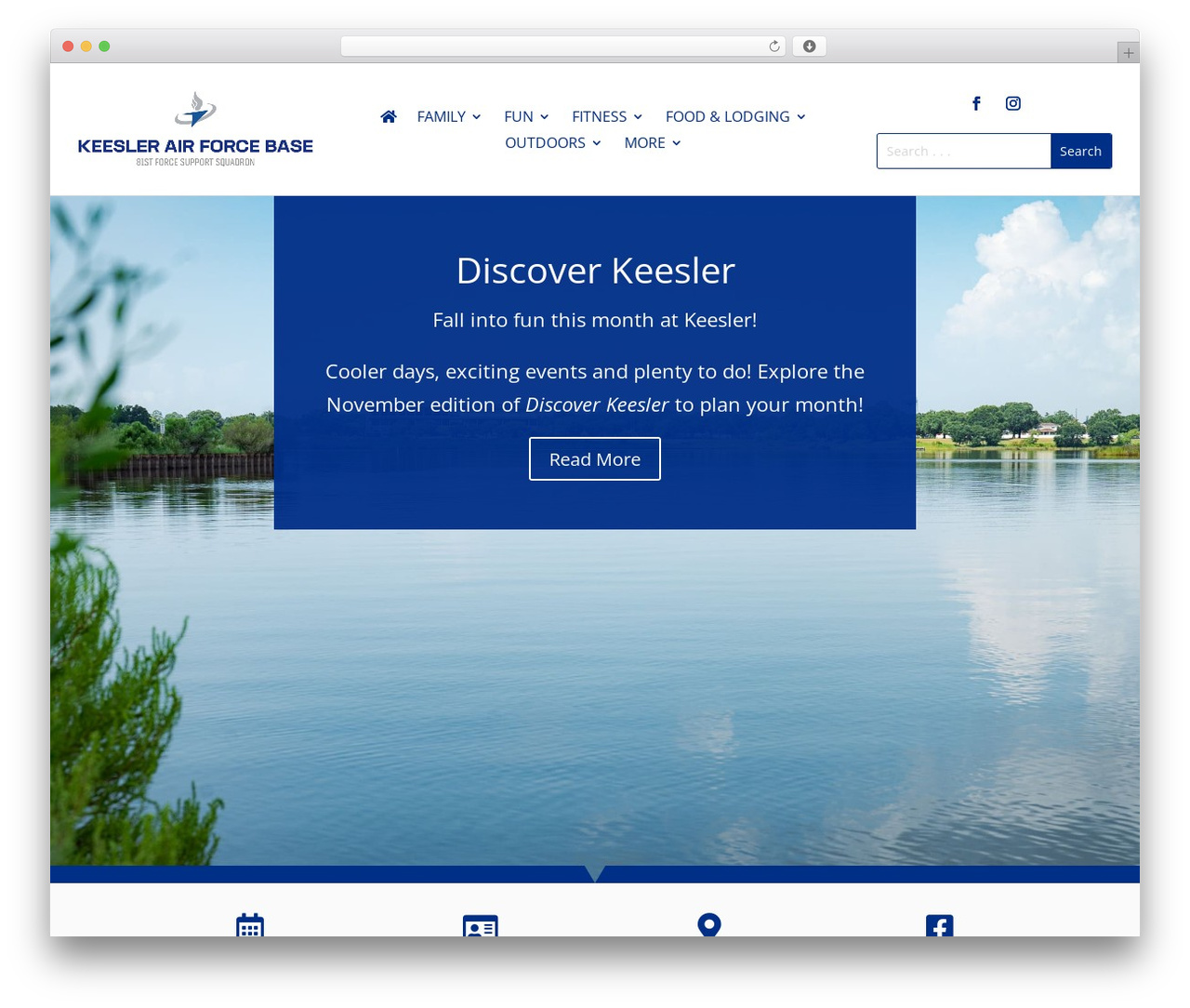Screen dimensions: 1190x1008
Task: Reload the page using the browser refresh icon
Action: pyautogui.click(x=774, y=46)
